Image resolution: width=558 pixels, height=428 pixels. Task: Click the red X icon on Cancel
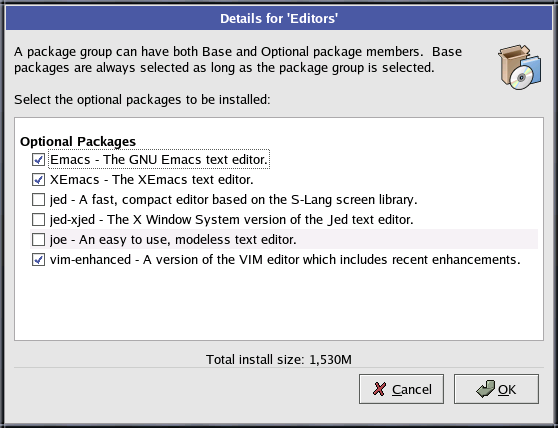(379, 389)
